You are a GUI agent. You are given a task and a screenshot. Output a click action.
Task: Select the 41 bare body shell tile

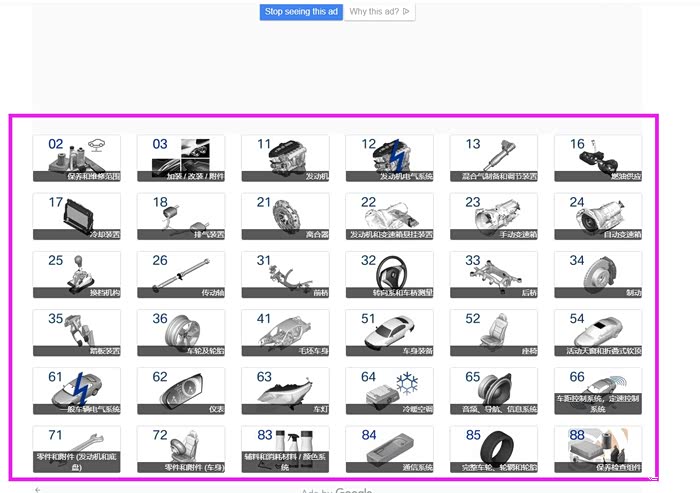(285, 333)
